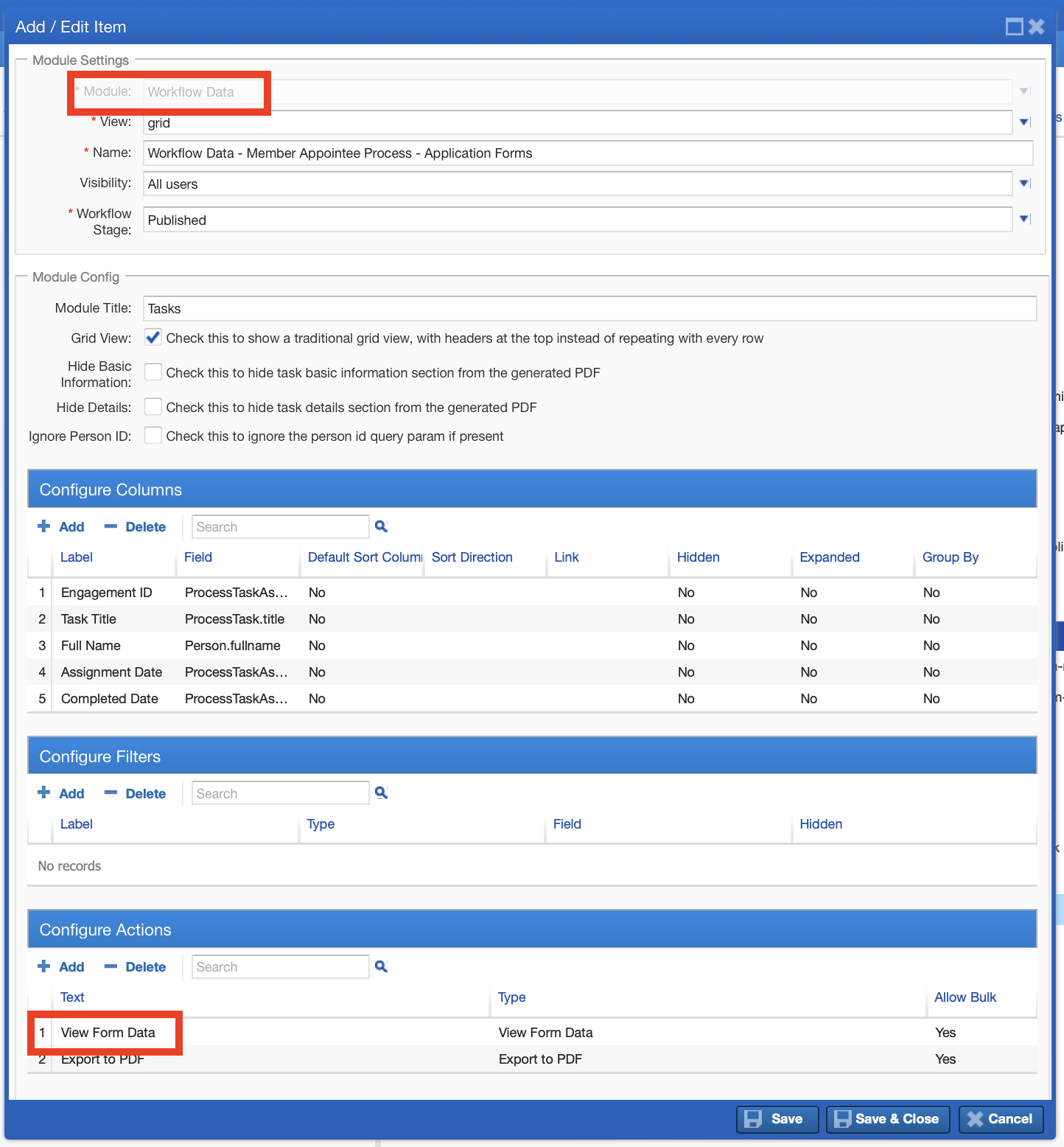Screen dimensions: 1064x1147
Task: Click the Name input field
Action: (x=588, y=153)
